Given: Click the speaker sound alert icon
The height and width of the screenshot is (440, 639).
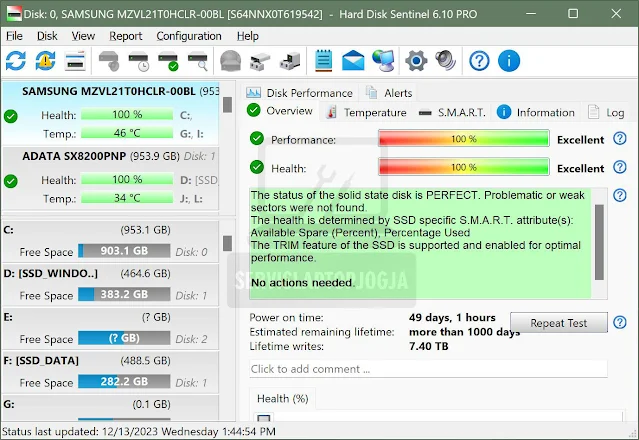Looking at the screenshot, I should tap(445, 60).
